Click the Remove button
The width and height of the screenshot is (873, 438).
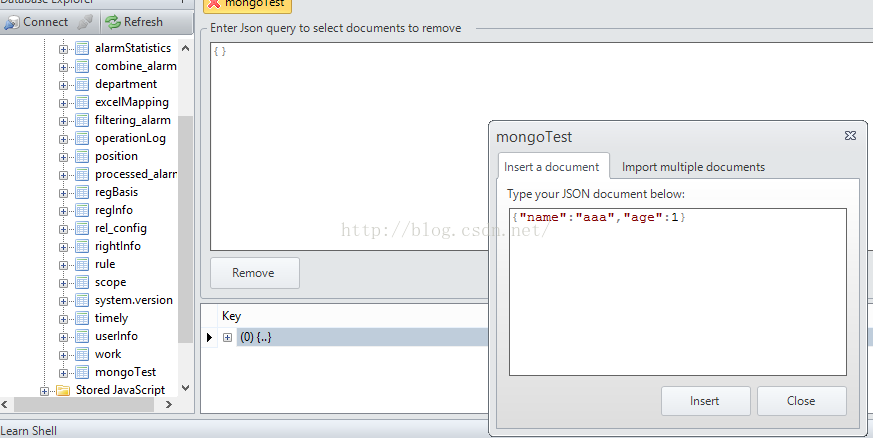pos(254,273)
